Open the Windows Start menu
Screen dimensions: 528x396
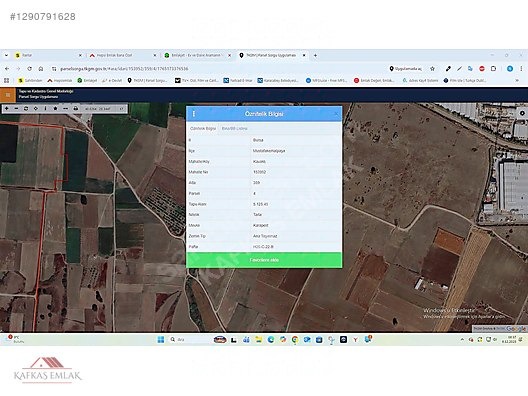[161, 339]
